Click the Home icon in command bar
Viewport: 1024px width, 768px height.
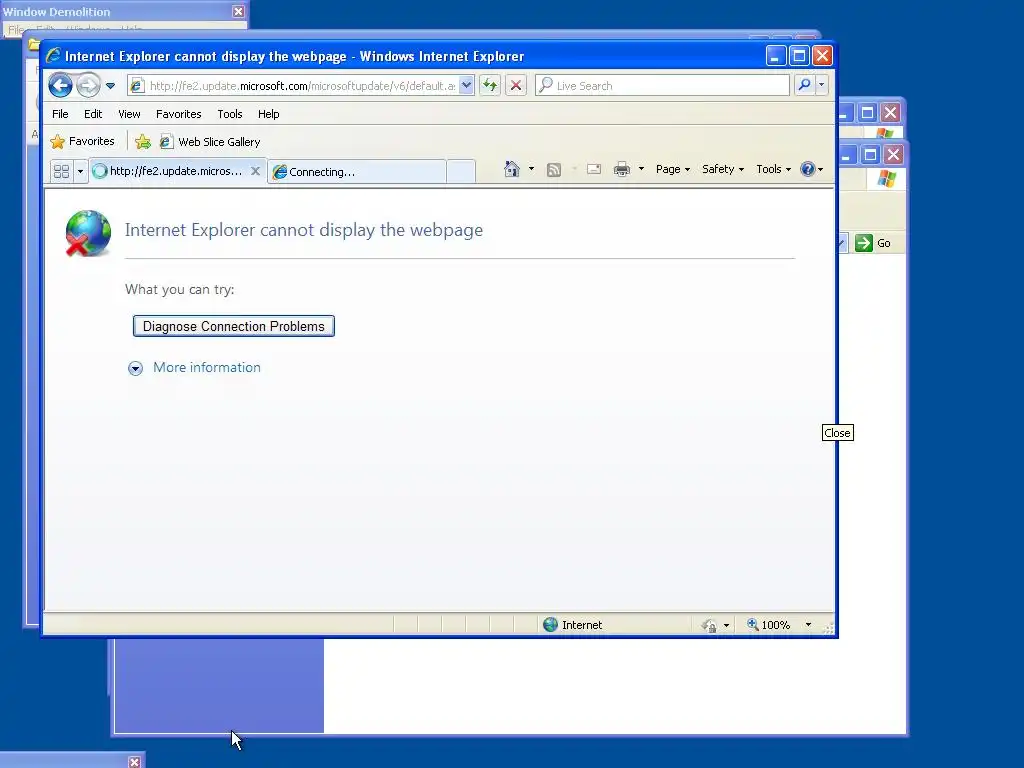click(x=511, y=169)
